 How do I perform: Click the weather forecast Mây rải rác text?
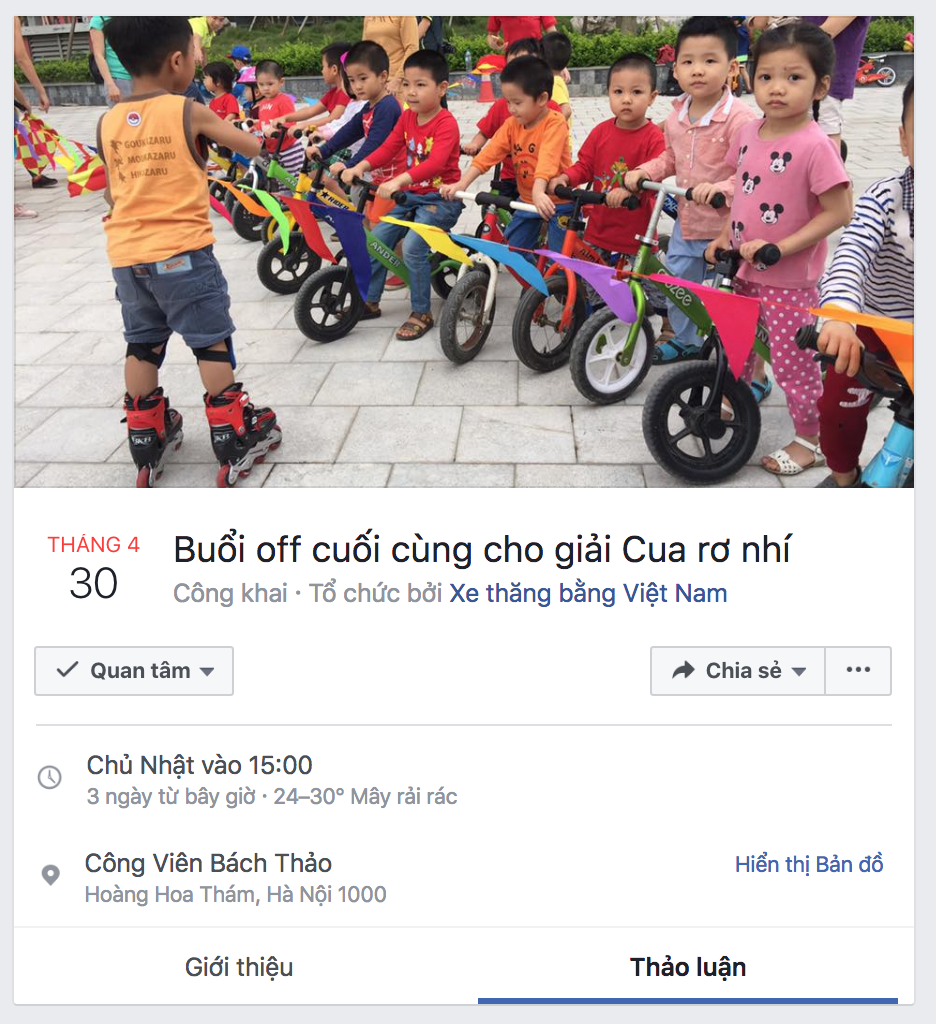[x=404, y=796]
